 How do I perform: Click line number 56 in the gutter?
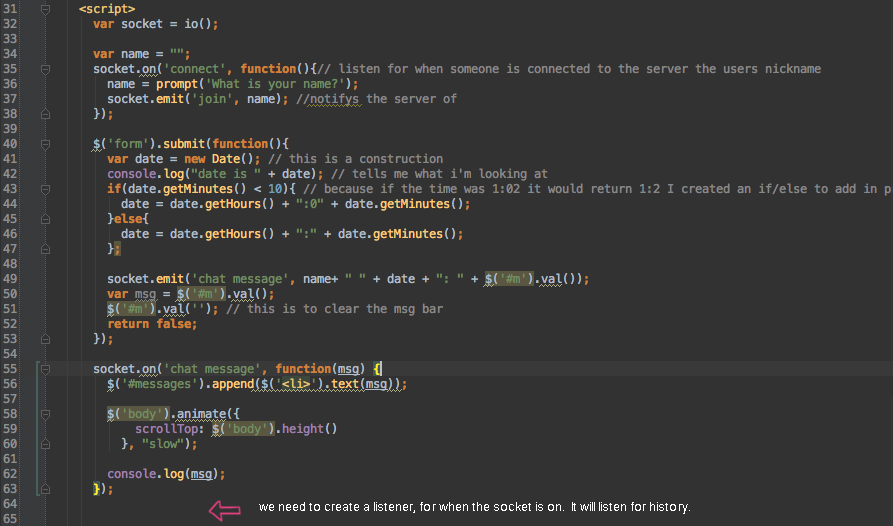10,384
